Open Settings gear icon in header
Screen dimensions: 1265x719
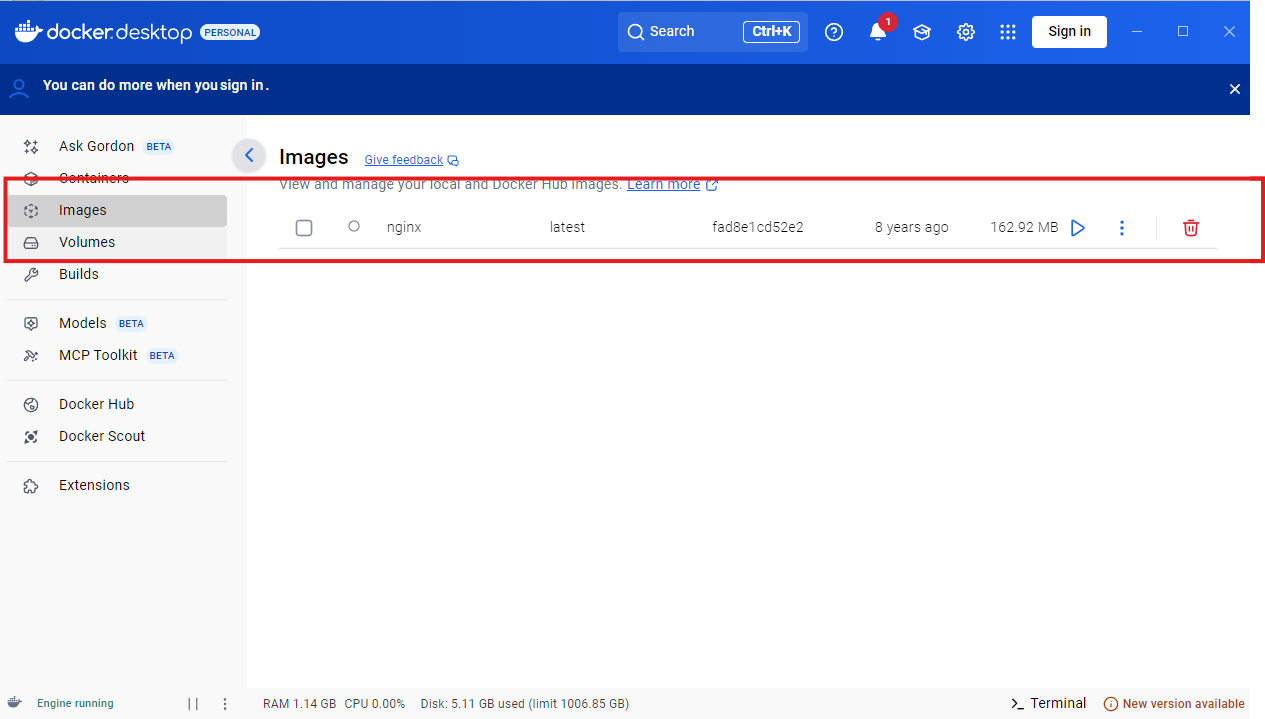[966, 32]
